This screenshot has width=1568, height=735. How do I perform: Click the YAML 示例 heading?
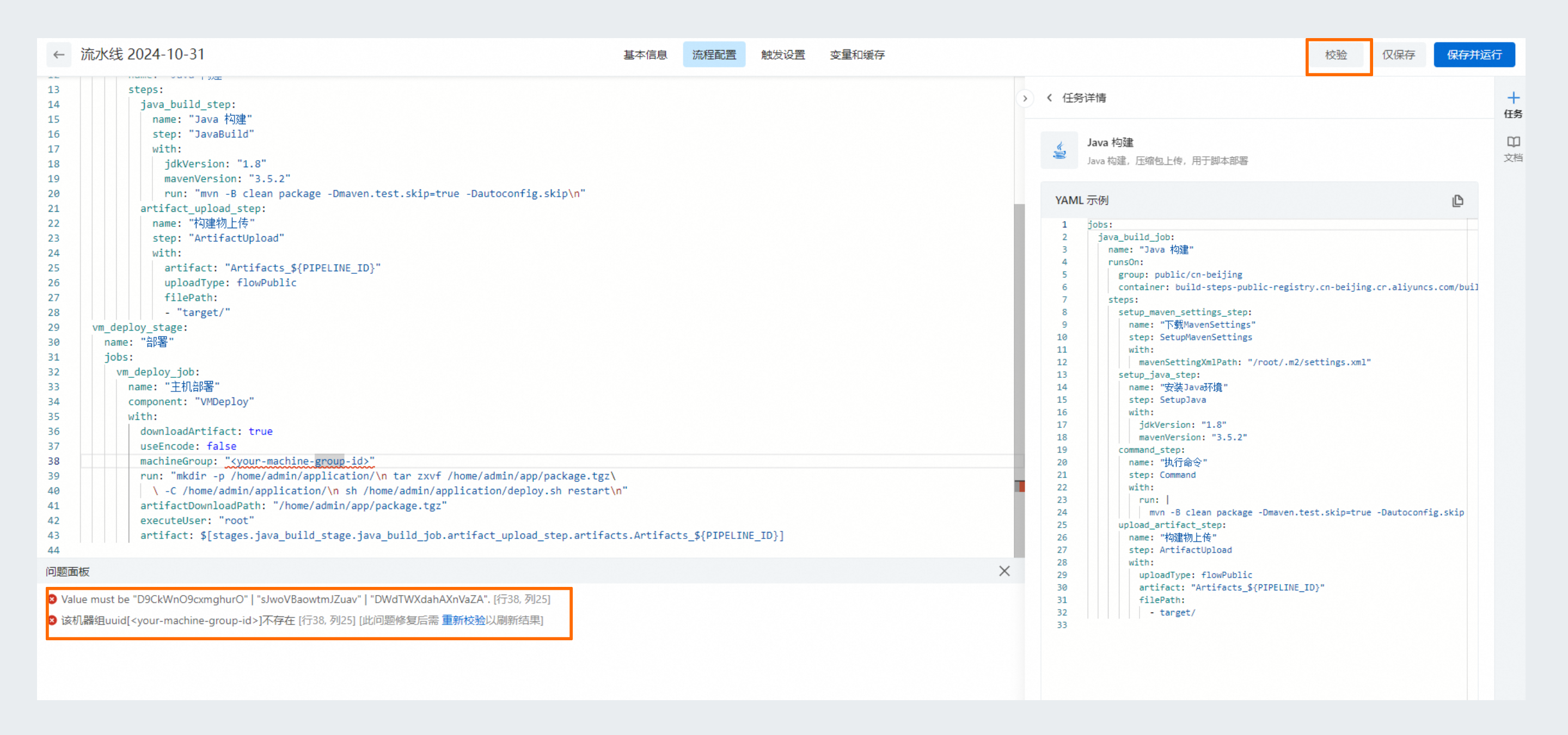coord(1082,200)
